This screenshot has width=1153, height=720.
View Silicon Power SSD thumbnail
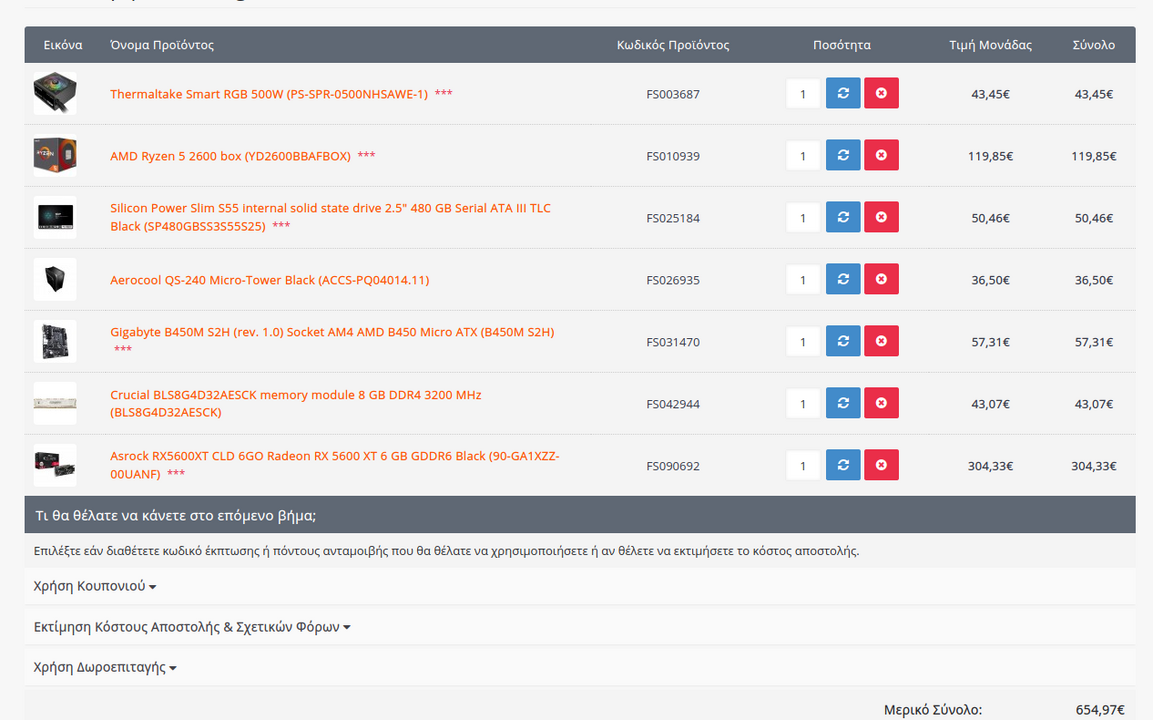click(55, 217)
